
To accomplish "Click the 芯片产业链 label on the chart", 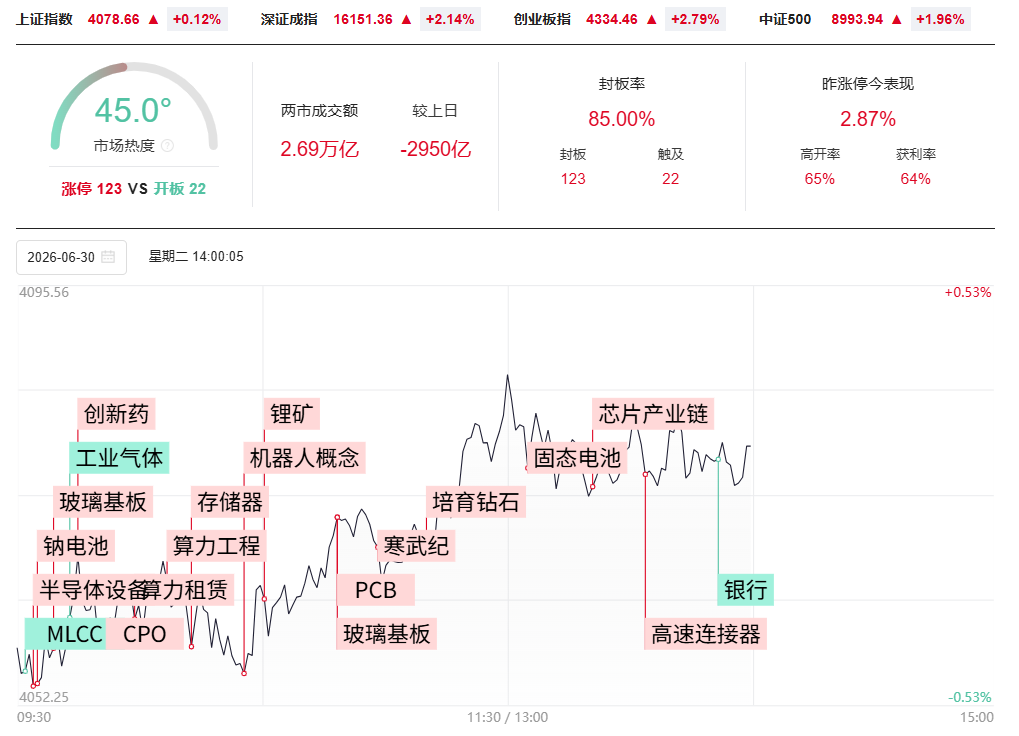I will coord(653,414).
